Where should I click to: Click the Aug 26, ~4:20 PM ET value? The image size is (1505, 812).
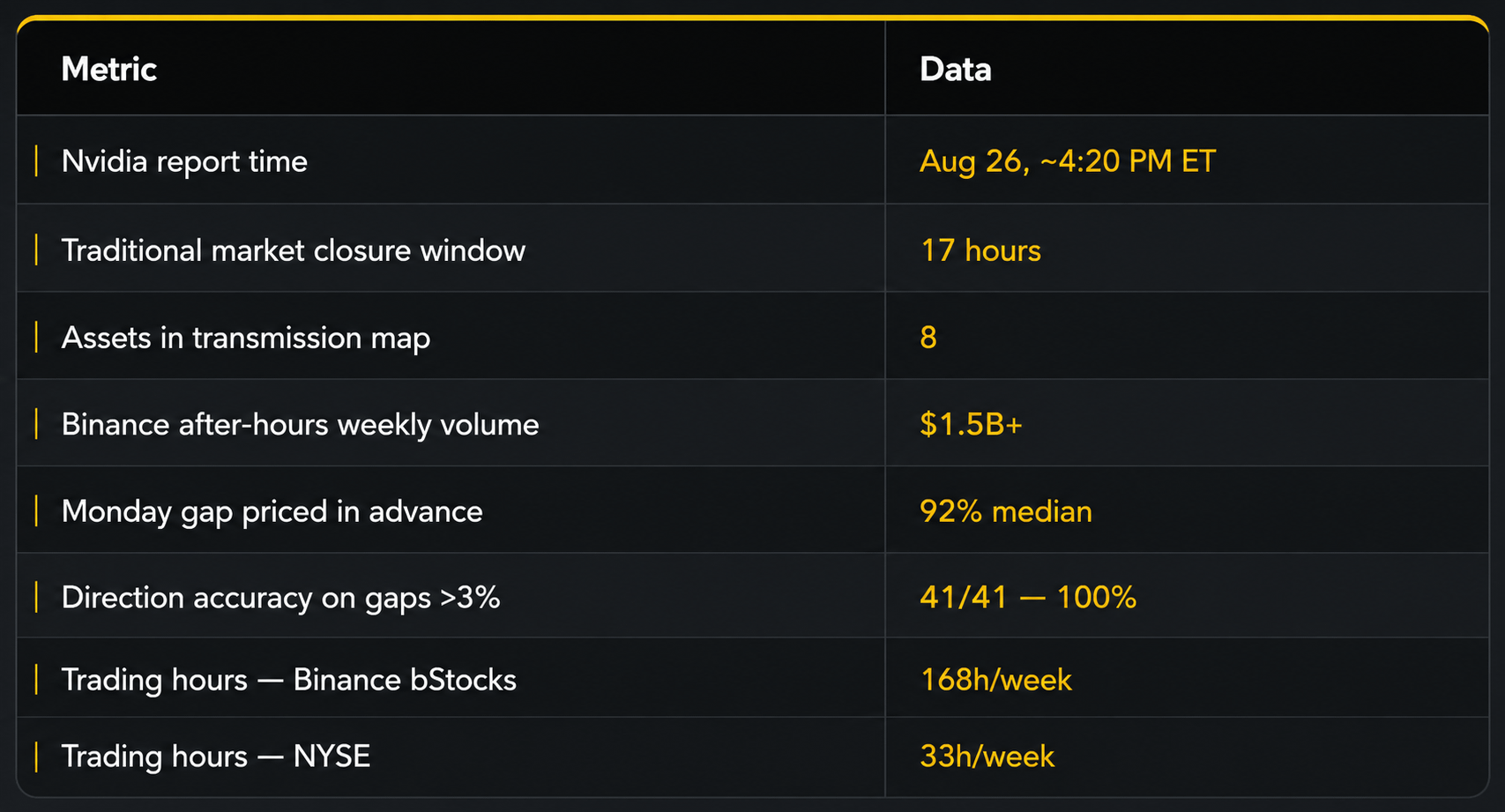[1067, 161]
